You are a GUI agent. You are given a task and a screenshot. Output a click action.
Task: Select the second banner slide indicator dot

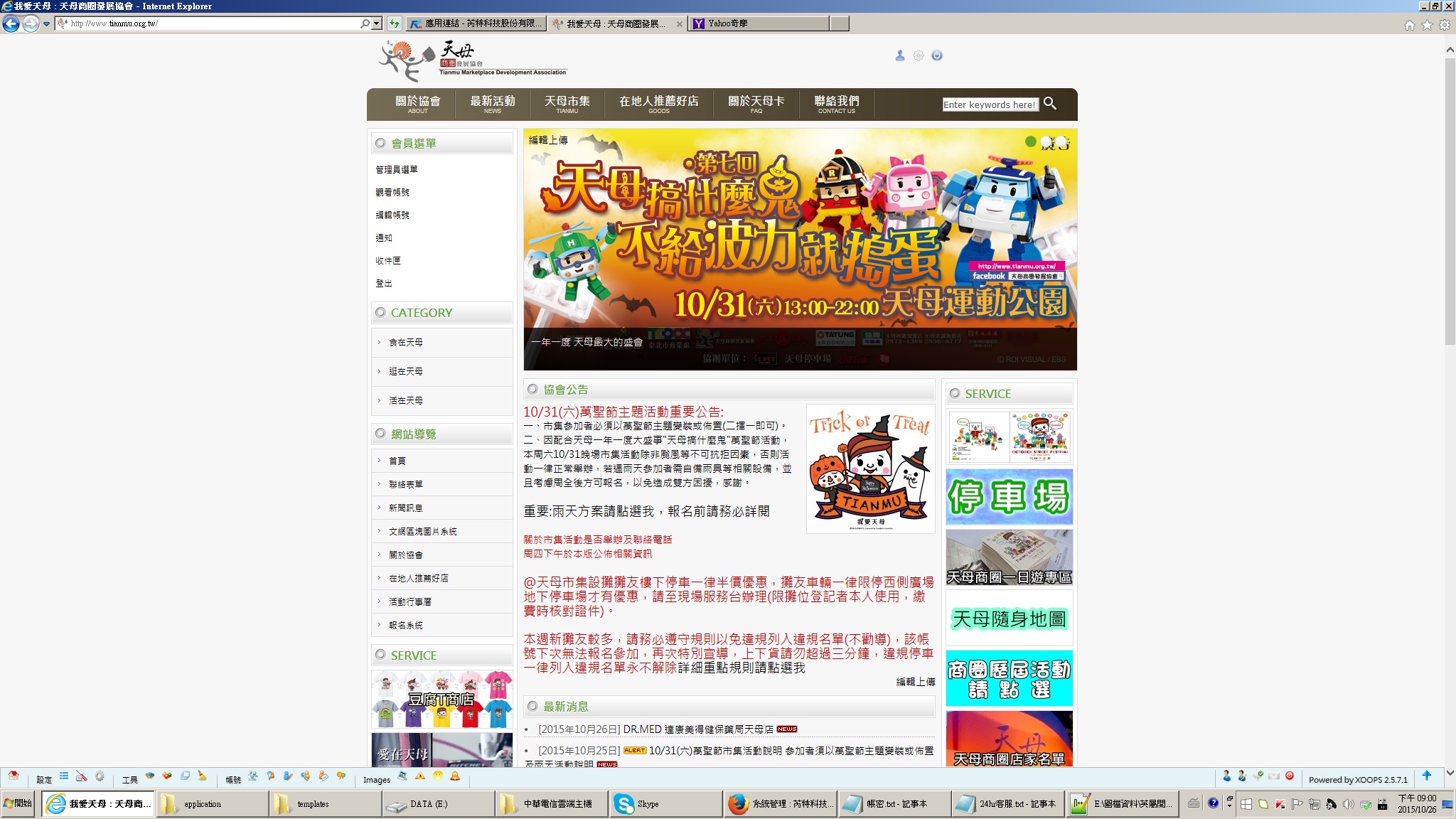[x=1046, y=141]
